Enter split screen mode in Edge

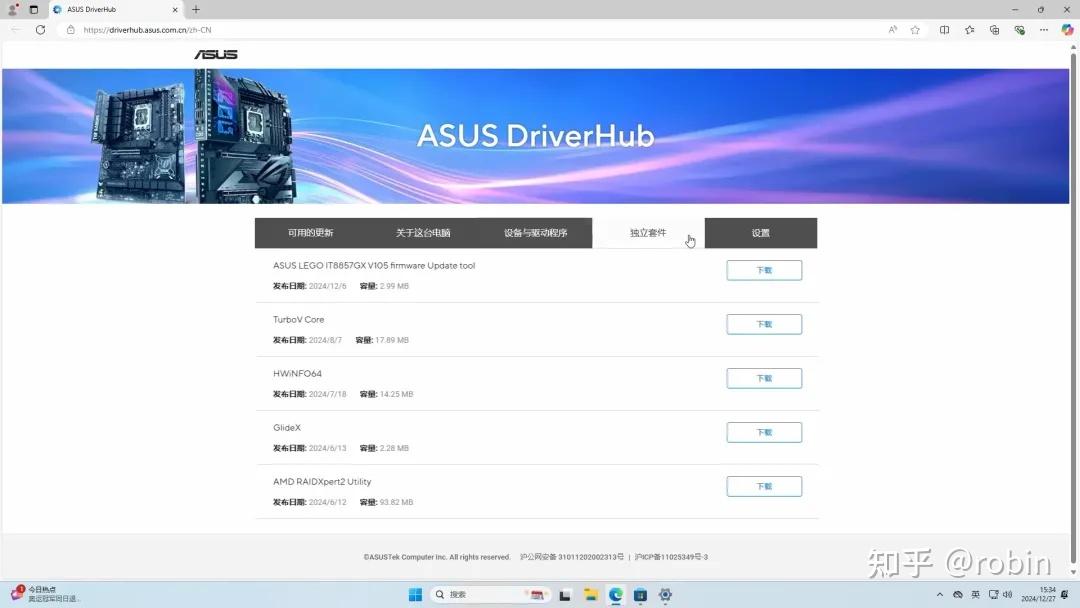coord(944,30)
